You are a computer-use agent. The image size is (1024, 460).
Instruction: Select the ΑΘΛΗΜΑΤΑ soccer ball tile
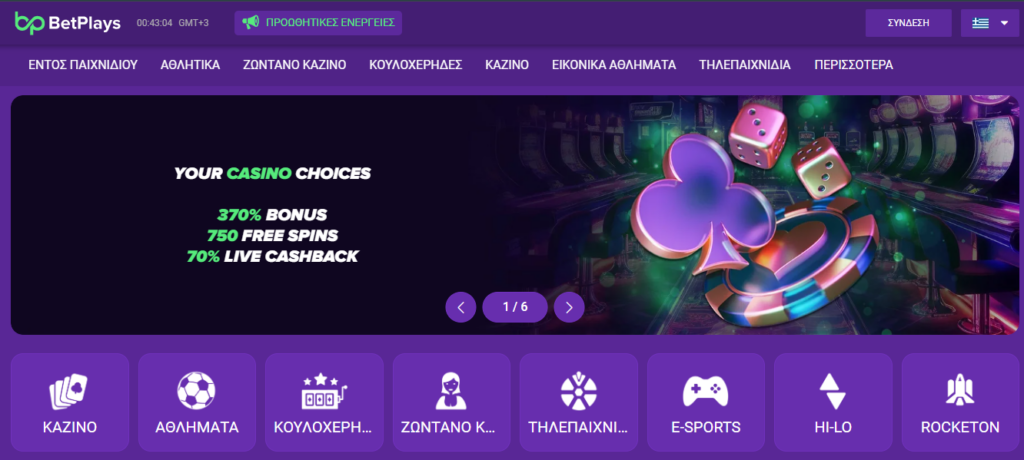(197, 402)
